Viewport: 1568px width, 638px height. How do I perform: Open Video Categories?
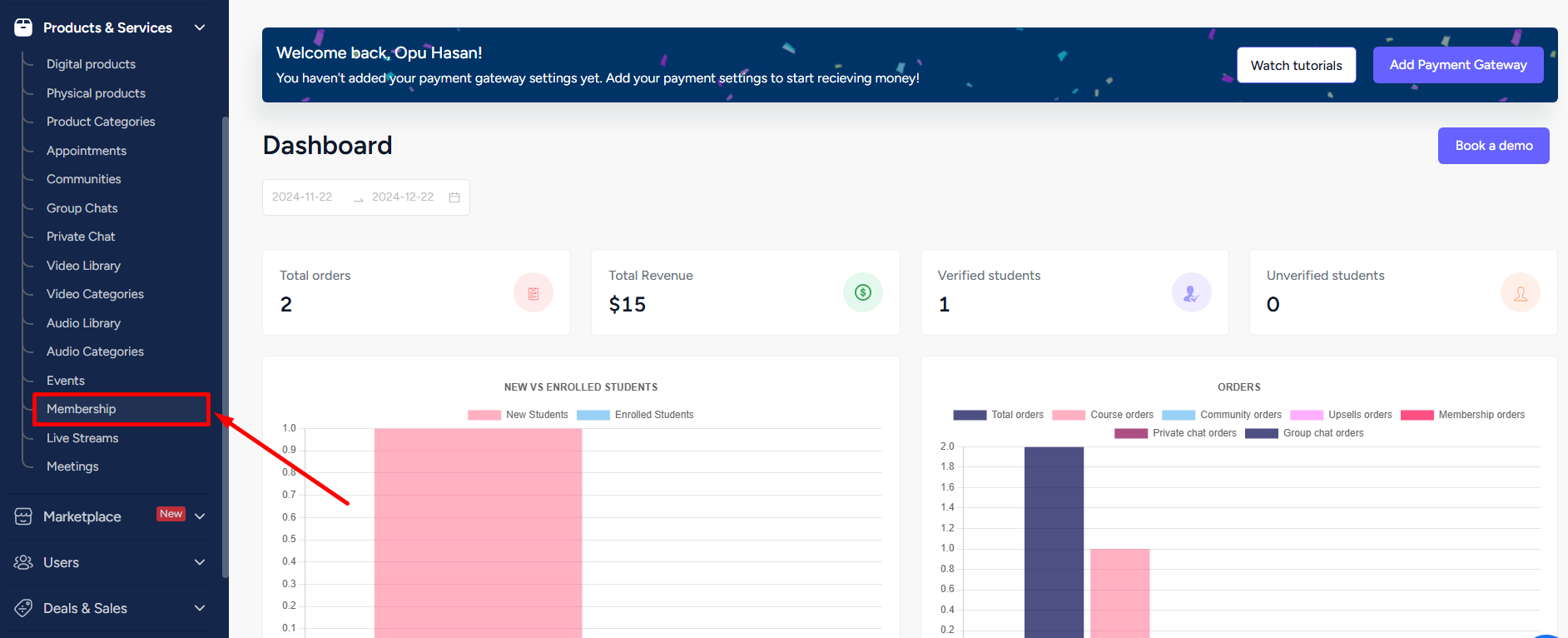95,294
